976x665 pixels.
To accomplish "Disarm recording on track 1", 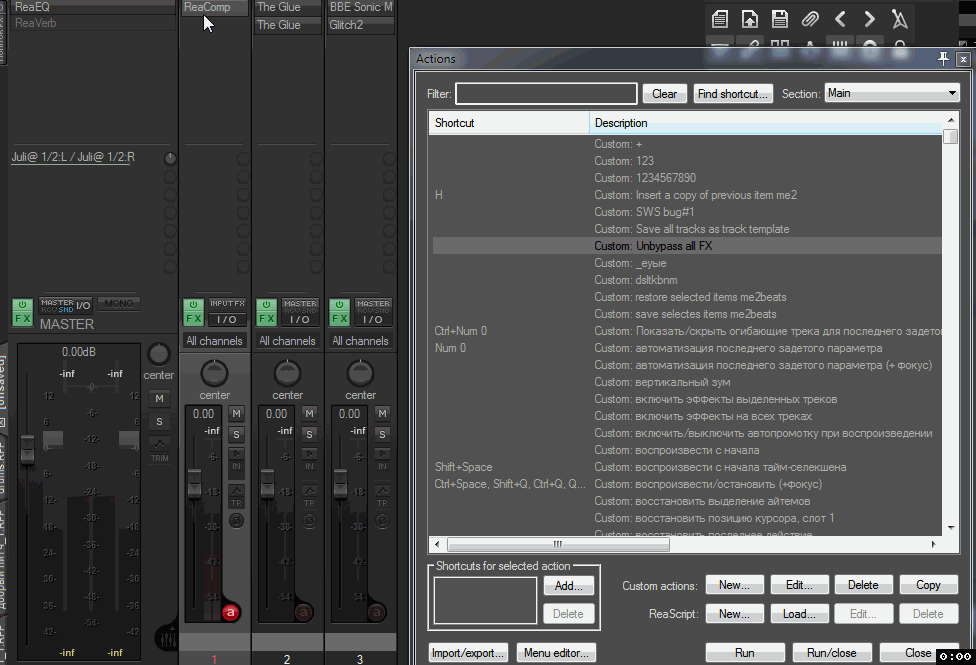I will (x=231, y=612).
